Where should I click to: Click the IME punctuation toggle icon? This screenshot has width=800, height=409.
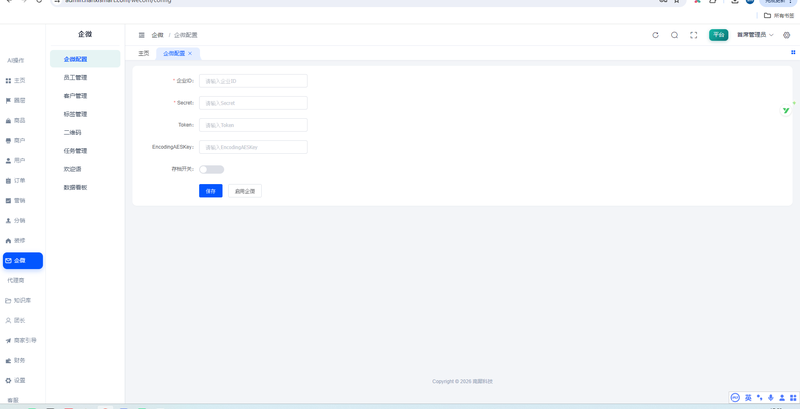click(x=759, y=398)
